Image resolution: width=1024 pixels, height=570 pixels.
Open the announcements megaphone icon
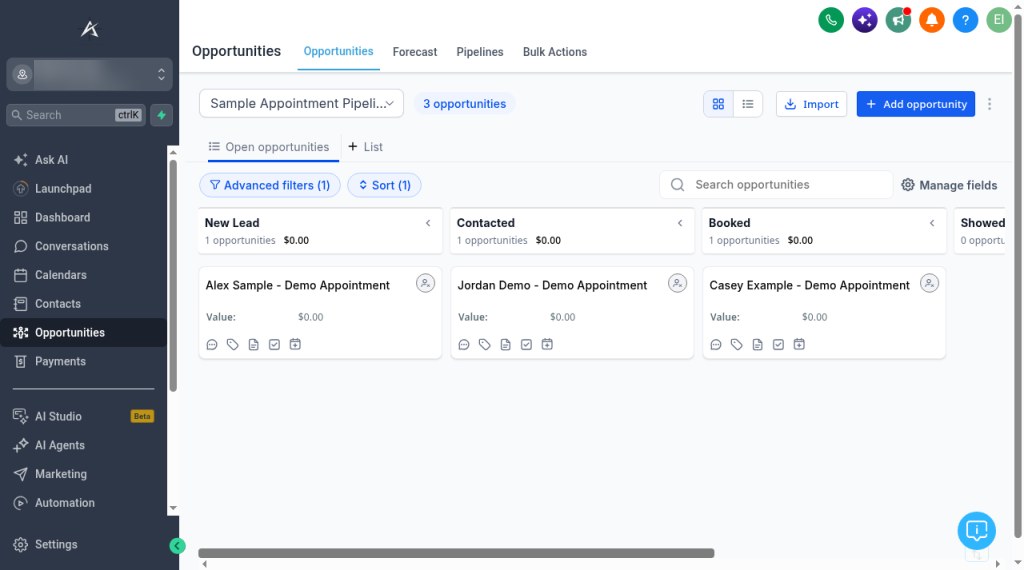click(x=898, y=20)
